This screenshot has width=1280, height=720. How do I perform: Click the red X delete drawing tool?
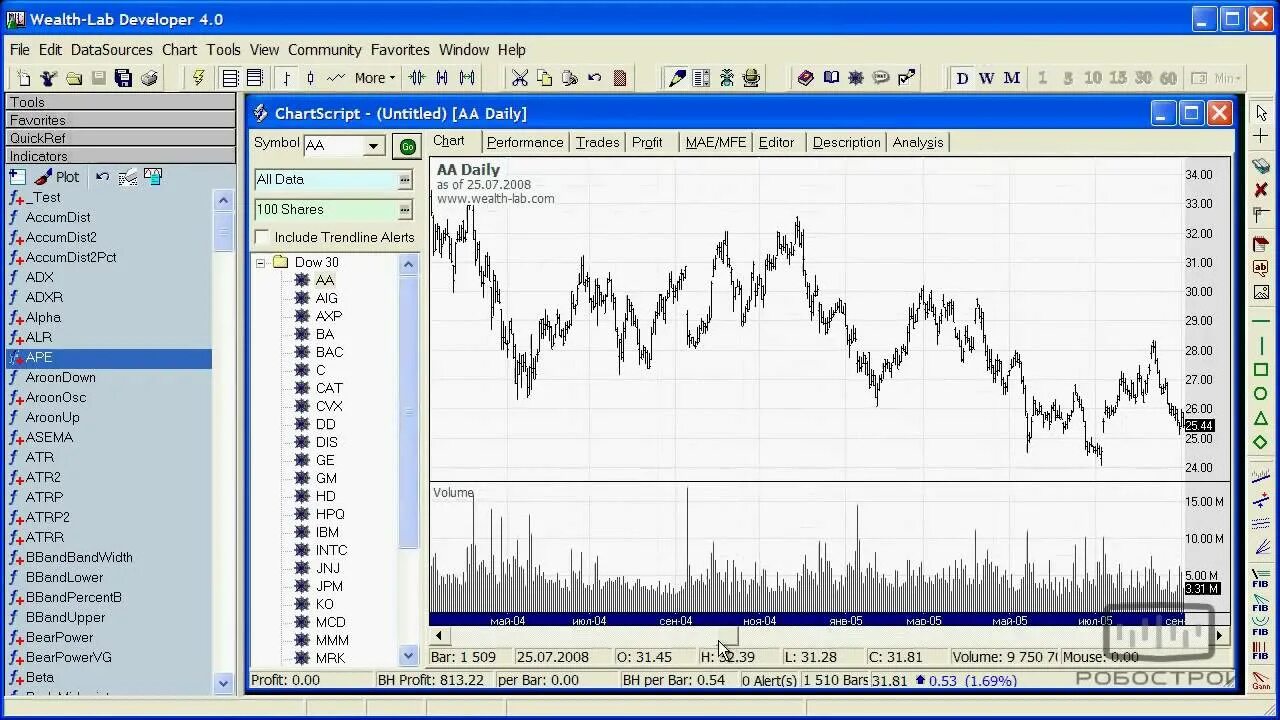point(1261,190)
